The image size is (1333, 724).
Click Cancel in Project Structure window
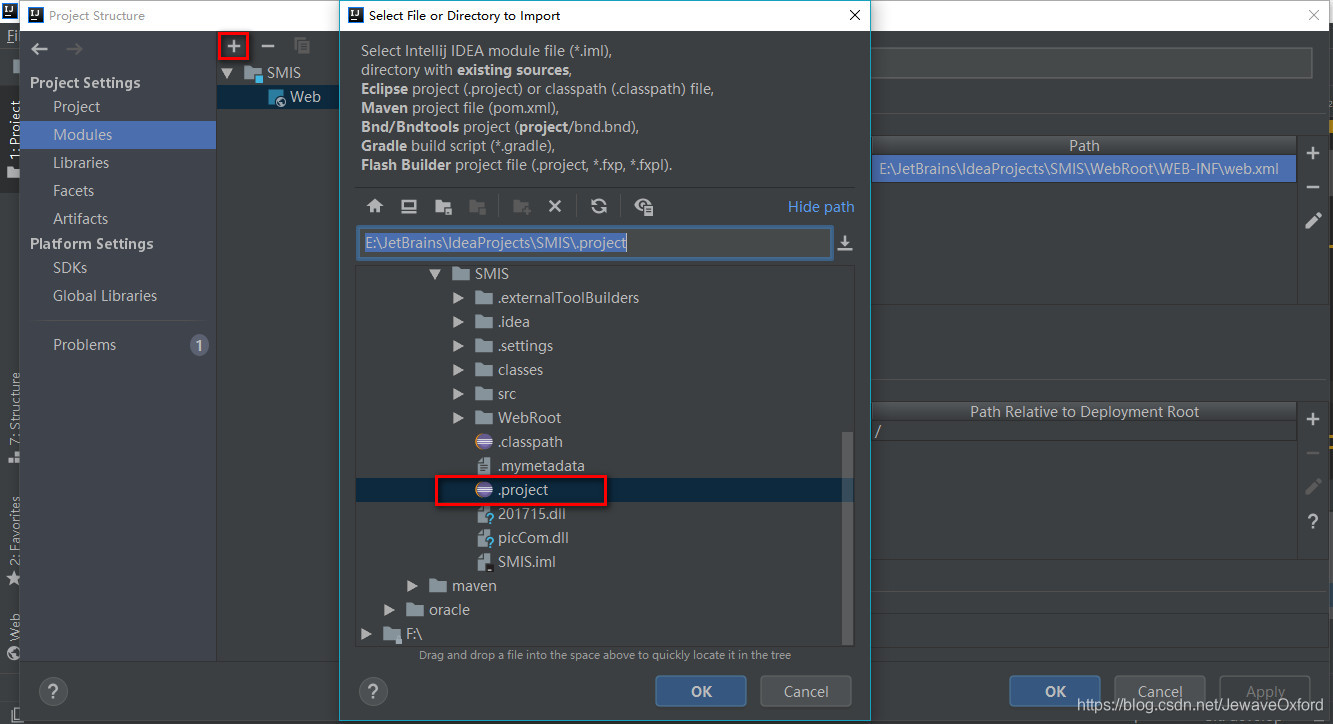(1160, 691)
